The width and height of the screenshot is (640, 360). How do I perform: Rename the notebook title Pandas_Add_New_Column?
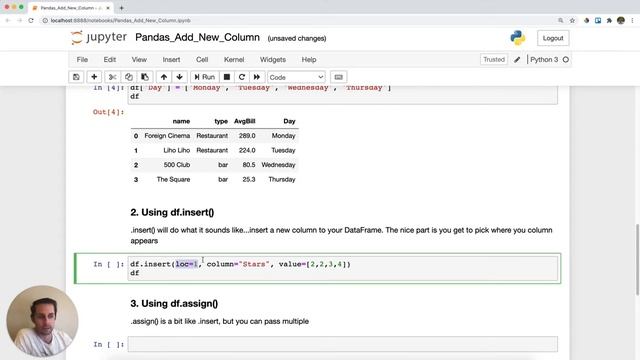coord(197,38)
